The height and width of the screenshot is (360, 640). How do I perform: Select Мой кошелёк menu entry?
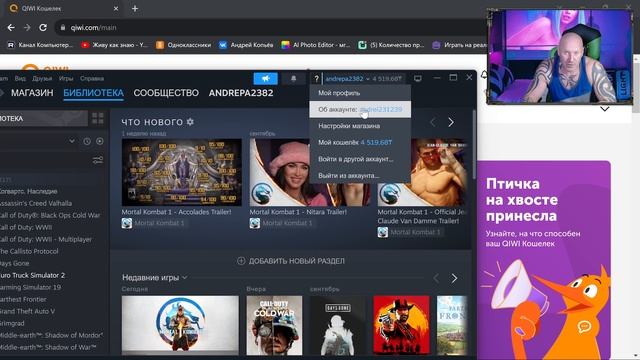360,142
